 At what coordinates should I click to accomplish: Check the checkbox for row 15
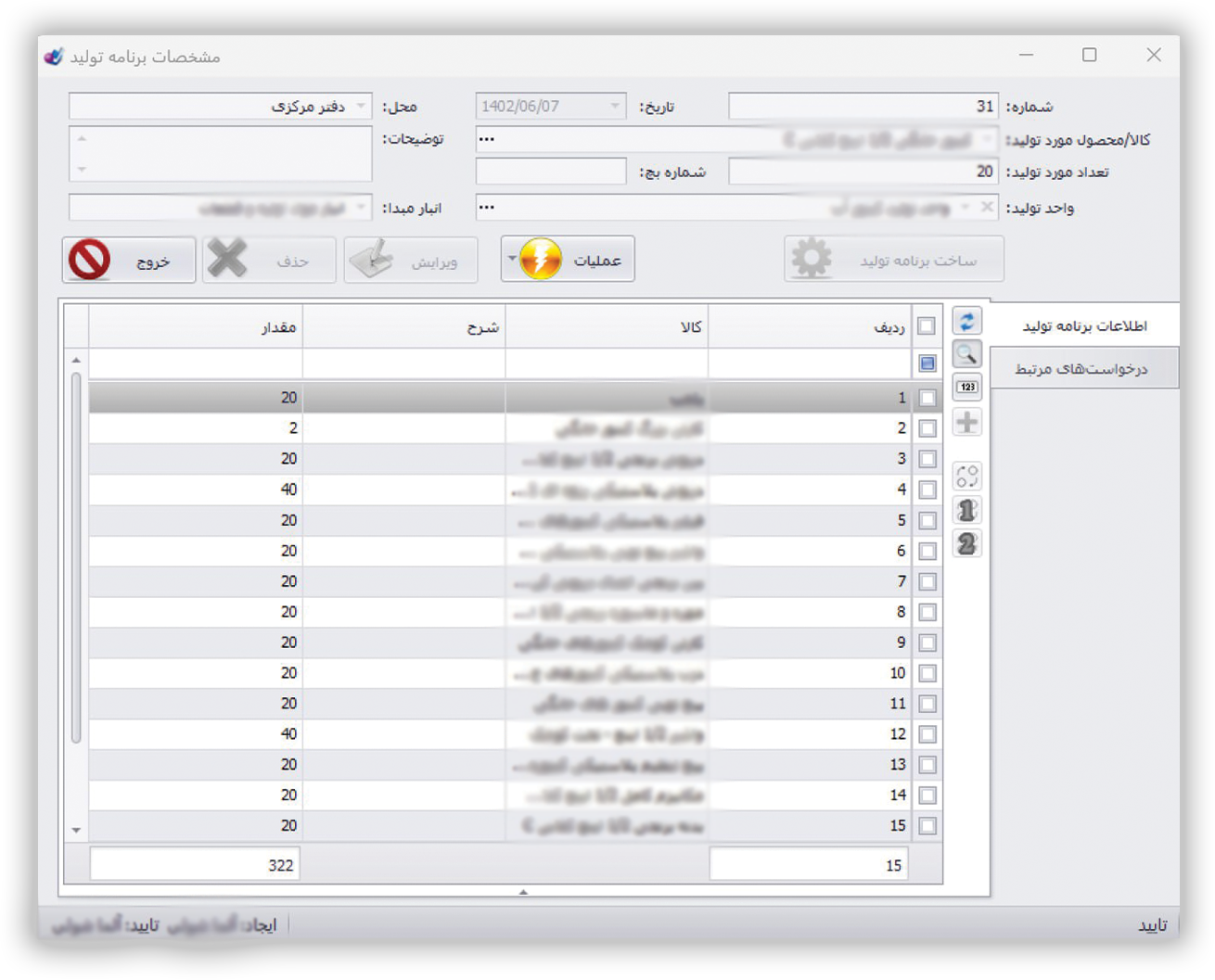click(927, 826)
